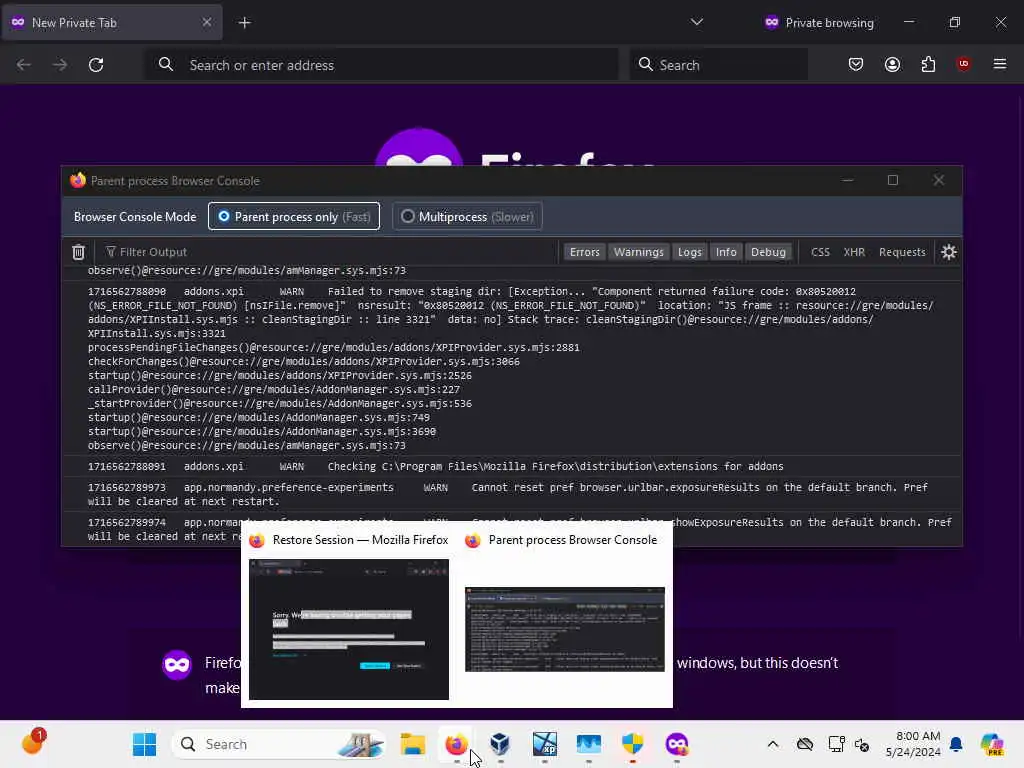Click the forward navigation arrow
The width and height of the screenshot is (1024, 768).
pyautogui.click(x=59, y=65)
